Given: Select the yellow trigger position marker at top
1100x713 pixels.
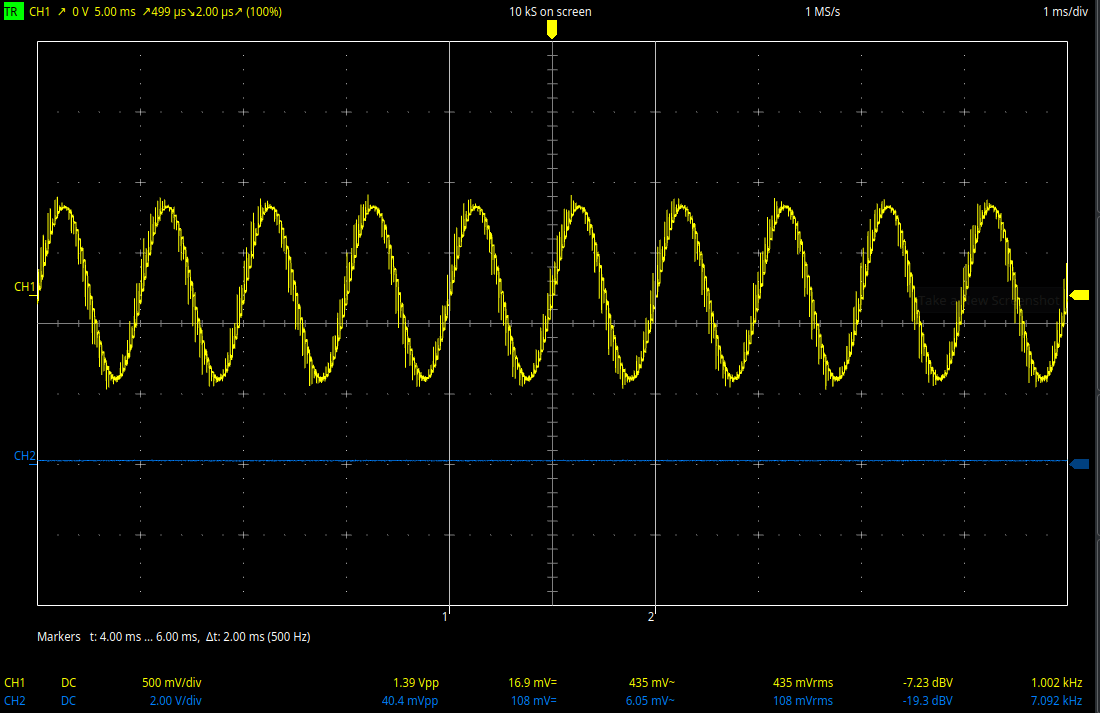Looking at the screenshot, I should 552,29.
